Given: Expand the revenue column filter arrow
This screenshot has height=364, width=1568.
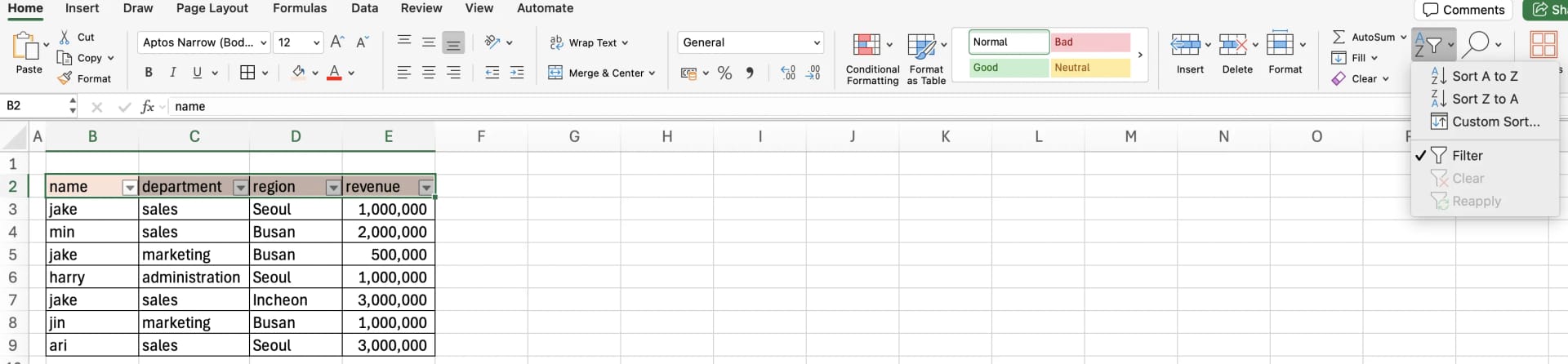Looking at the screenshot, I should click(425, 188).
